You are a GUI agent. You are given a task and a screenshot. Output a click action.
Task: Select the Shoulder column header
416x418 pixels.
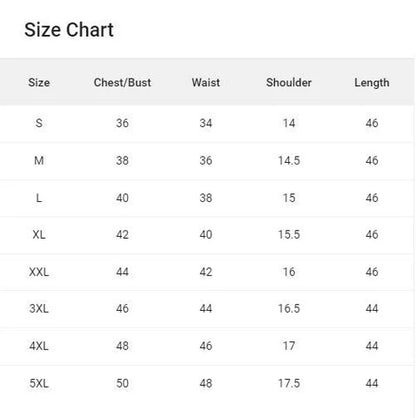pyautogui.click(x=289, y=82)
